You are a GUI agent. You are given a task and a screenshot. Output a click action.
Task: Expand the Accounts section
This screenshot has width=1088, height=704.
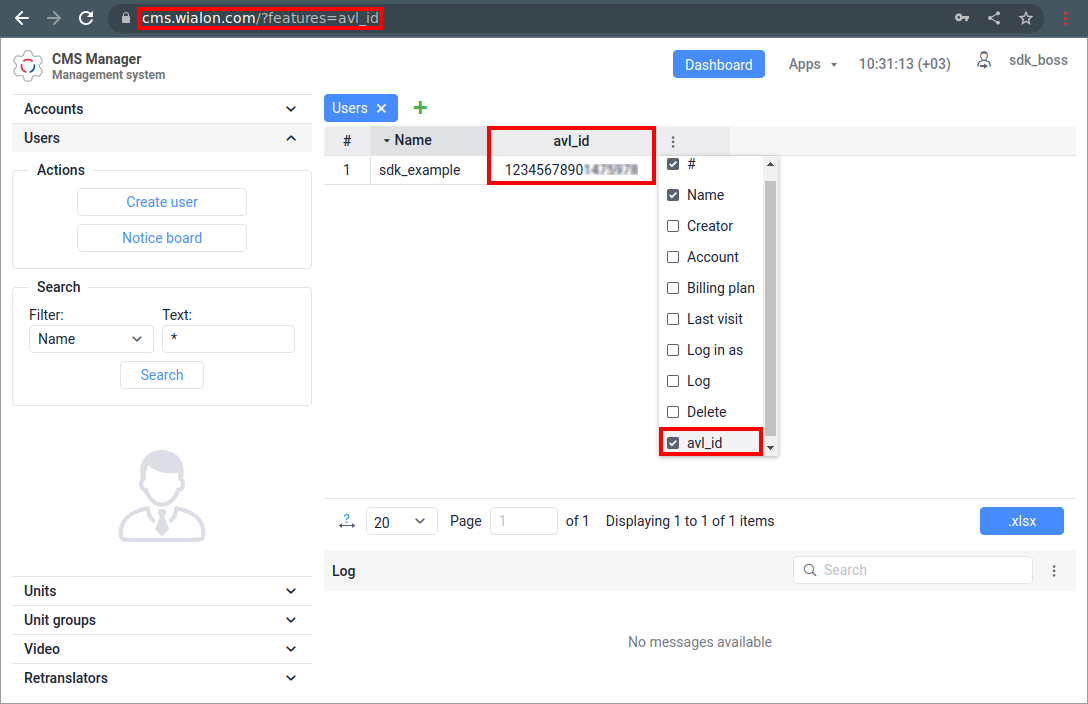pyautogui.click(x=162, y=109)
